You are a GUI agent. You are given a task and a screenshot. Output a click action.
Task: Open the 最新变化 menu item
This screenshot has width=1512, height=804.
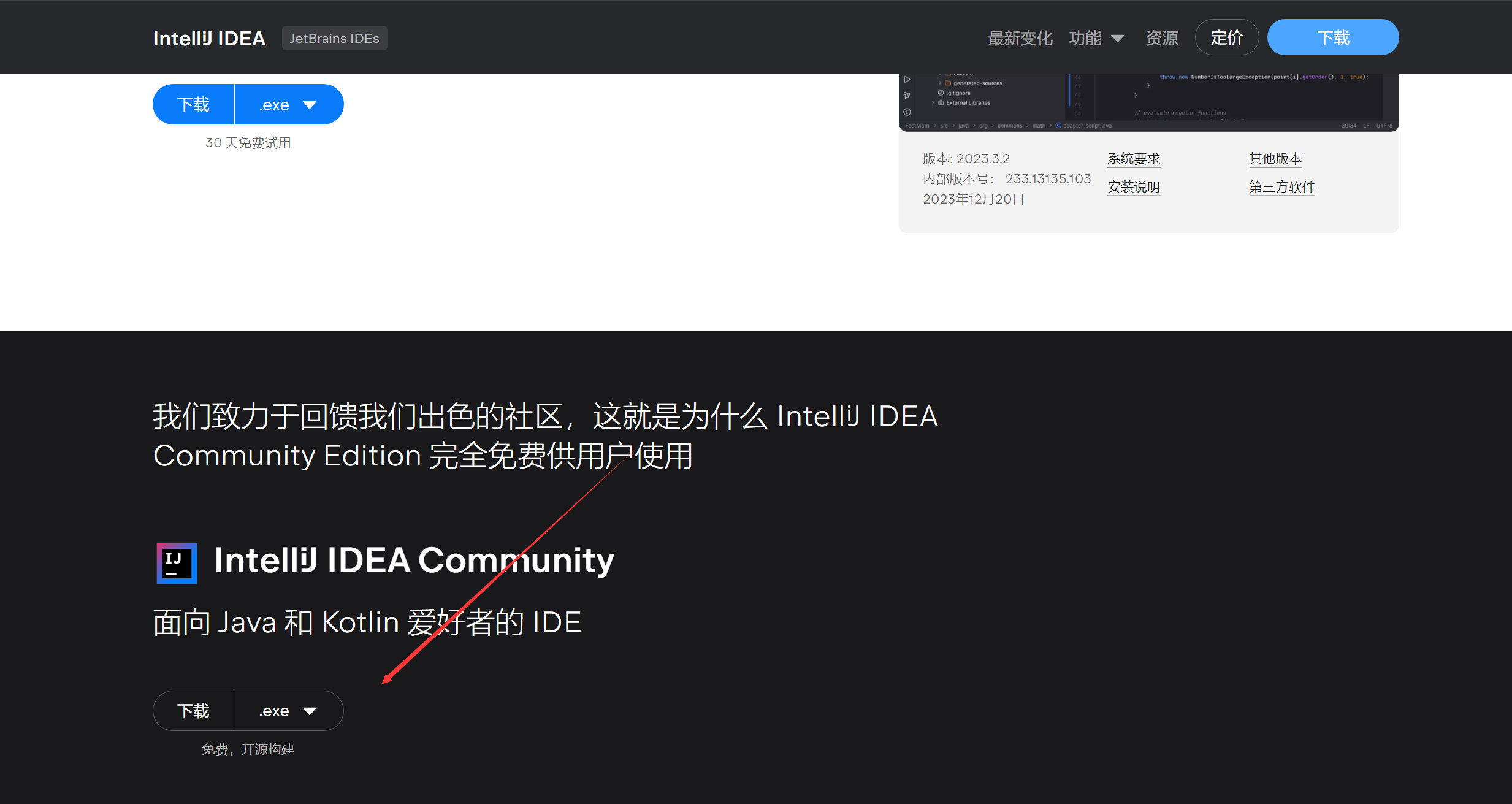coord(1020,38)
